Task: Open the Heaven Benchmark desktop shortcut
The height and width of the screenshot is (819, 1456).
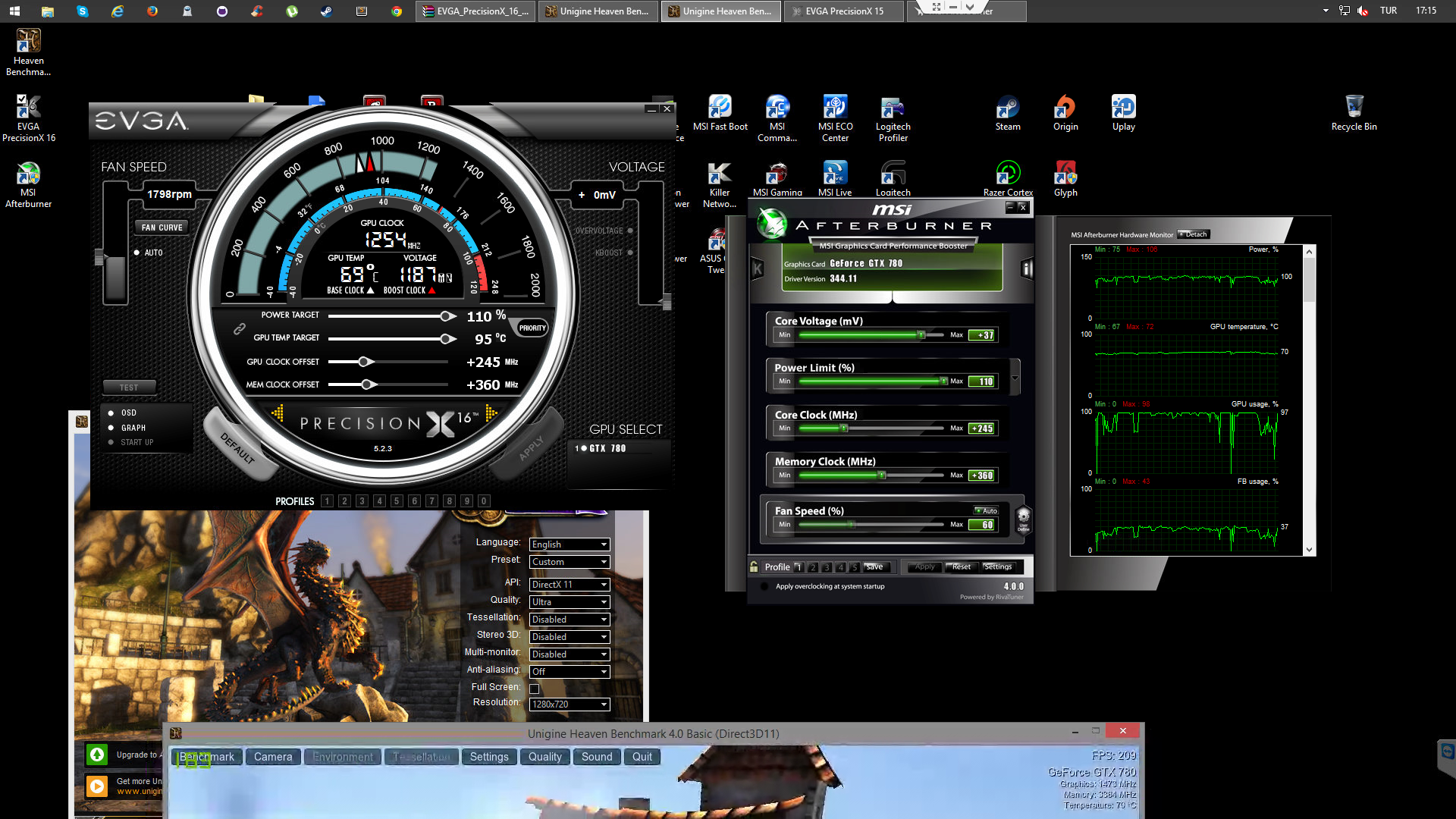Action: pos(29,52)
